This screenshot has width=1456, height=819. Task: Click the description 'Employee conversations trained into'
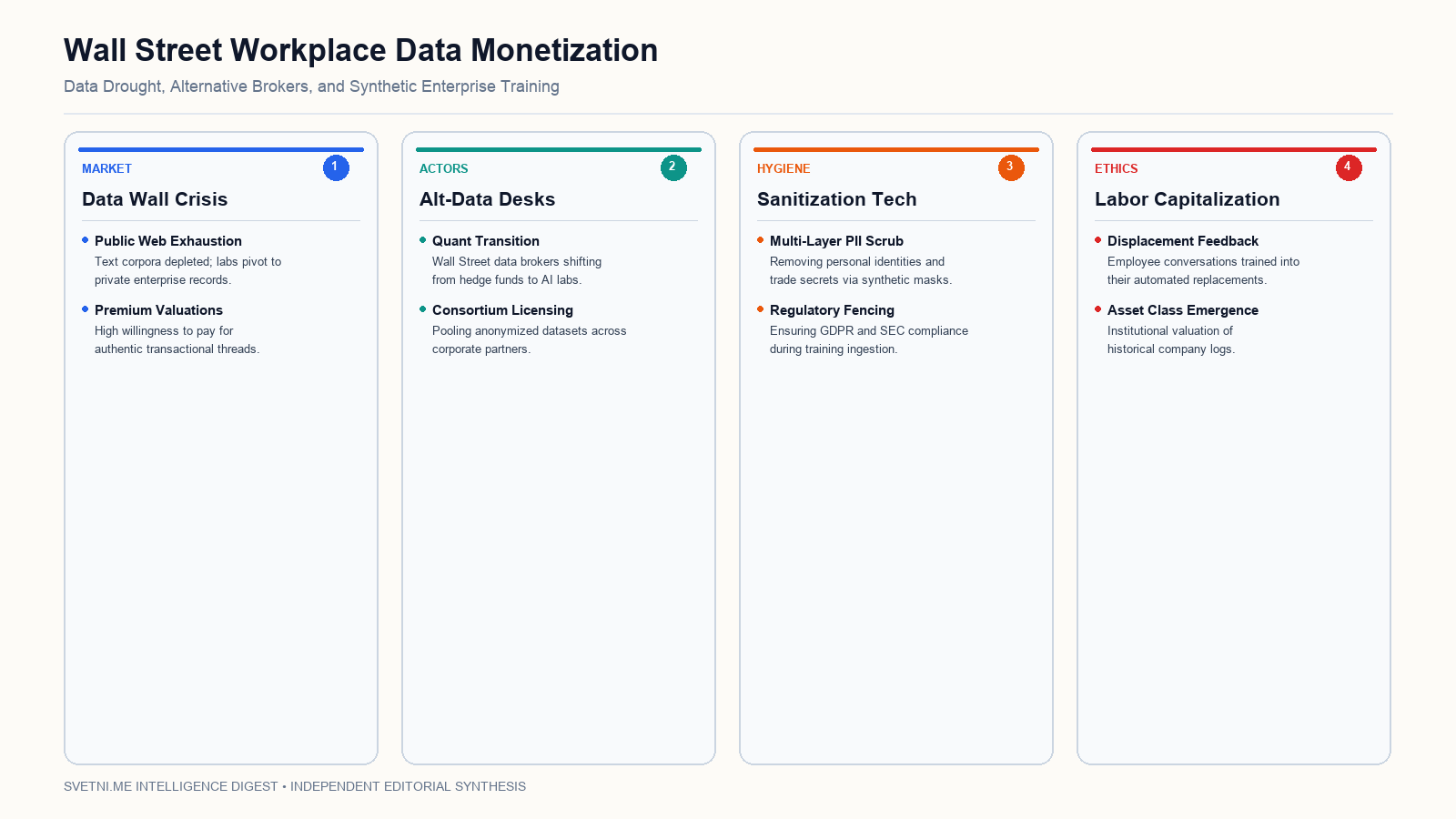coord(1203,261)
